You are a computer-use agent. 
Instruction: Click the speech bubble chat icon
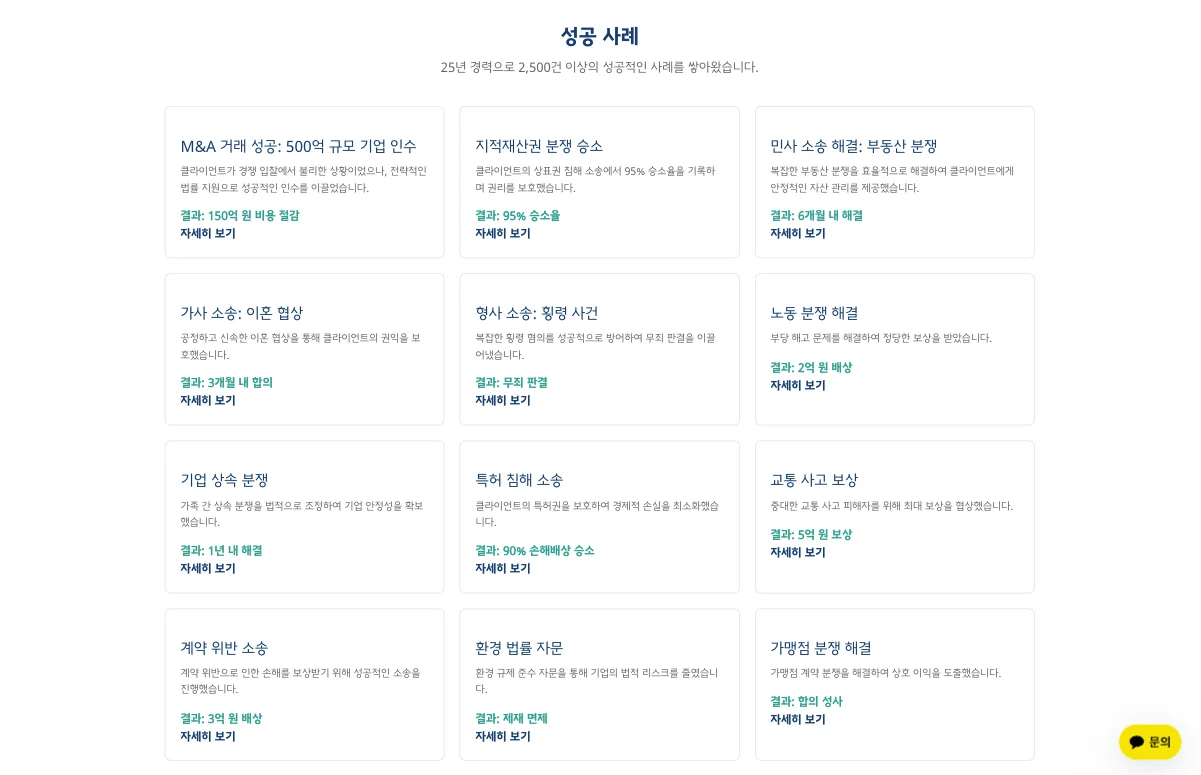[1138, 741]
